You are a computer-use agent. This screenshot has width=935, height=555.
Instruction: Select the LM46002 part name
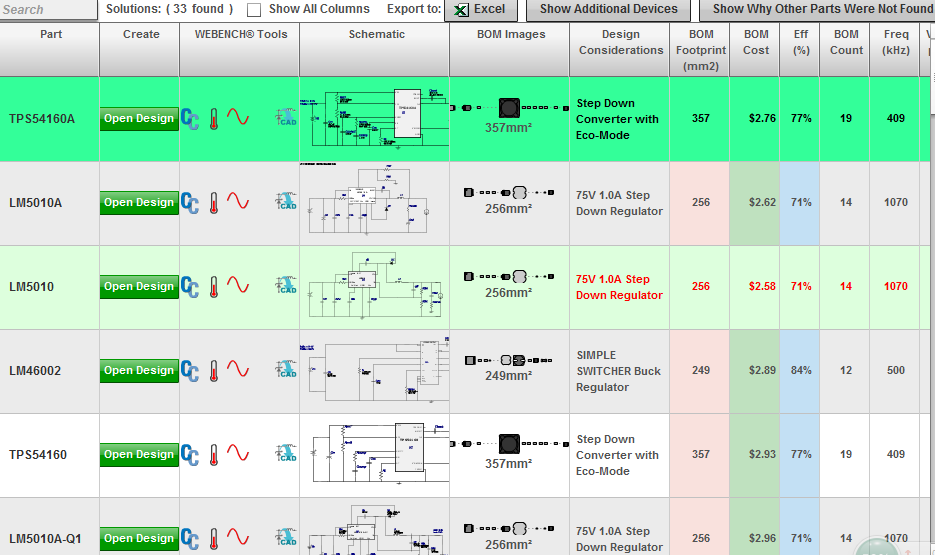click(35, 371)
